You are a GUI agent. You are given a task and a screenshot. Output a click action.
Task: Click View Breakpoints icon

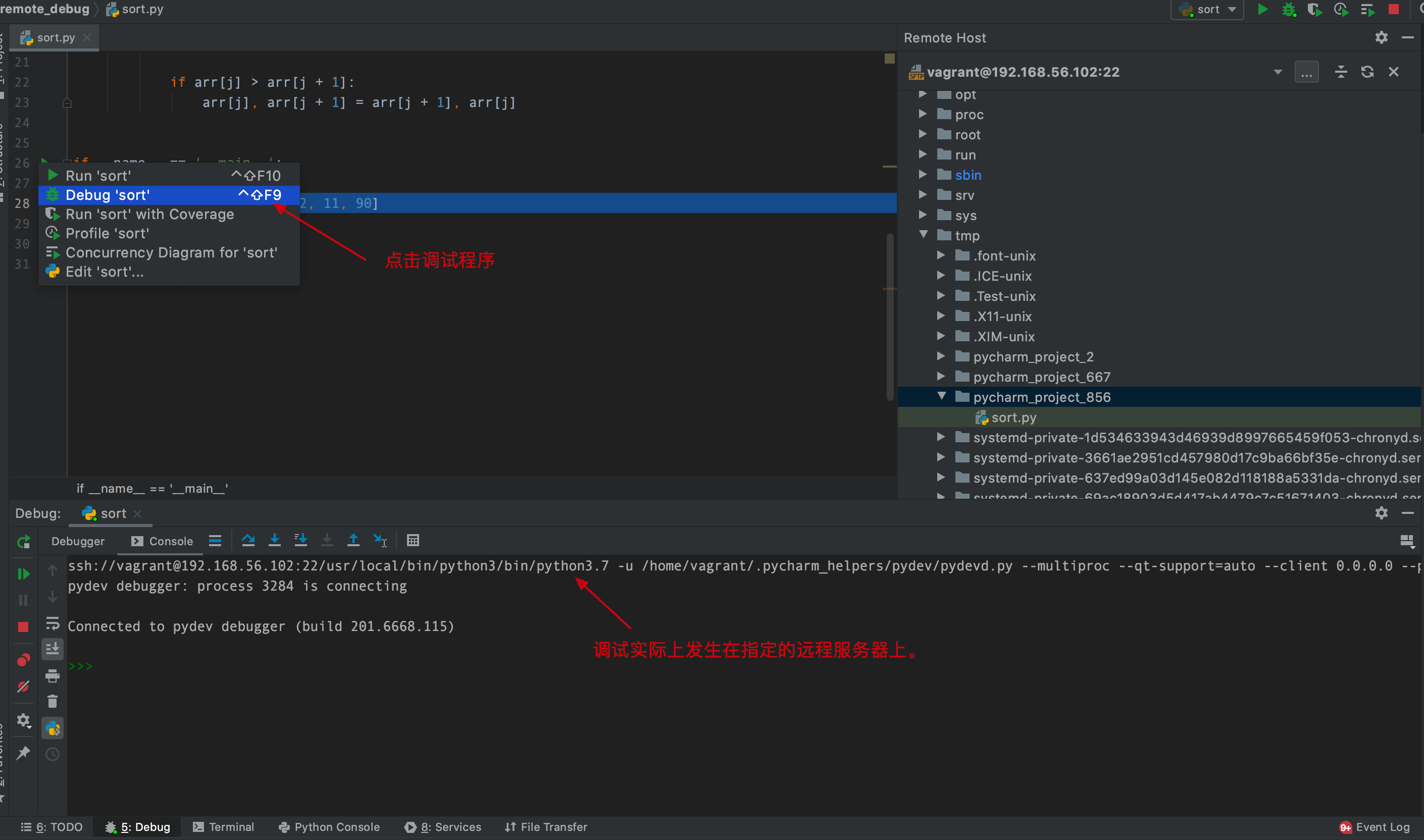(x=23, y=660)
